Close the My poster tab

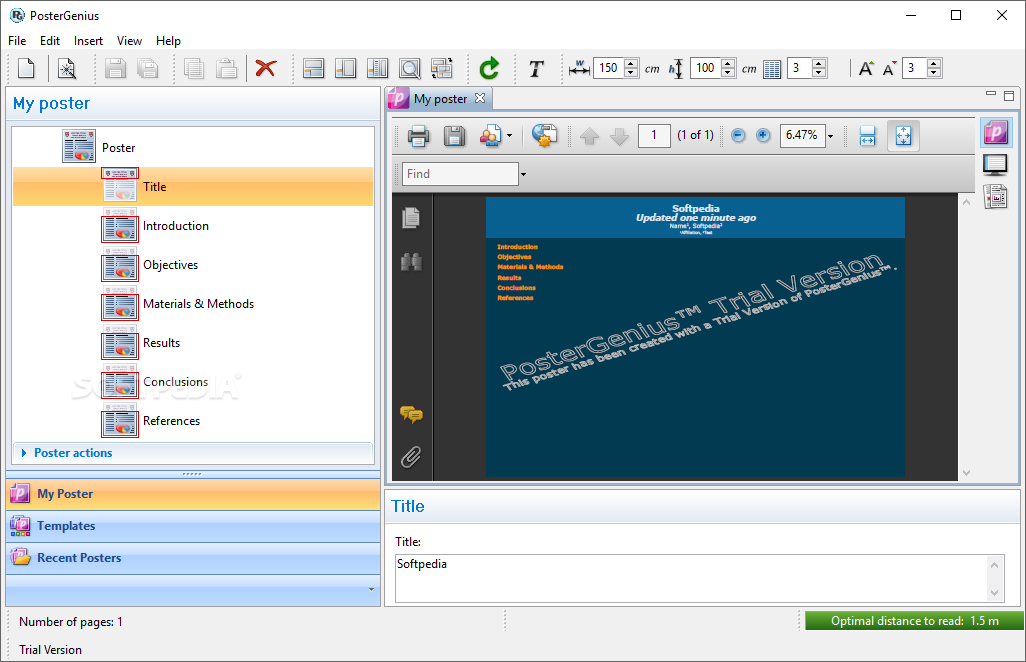coord(480,98)
